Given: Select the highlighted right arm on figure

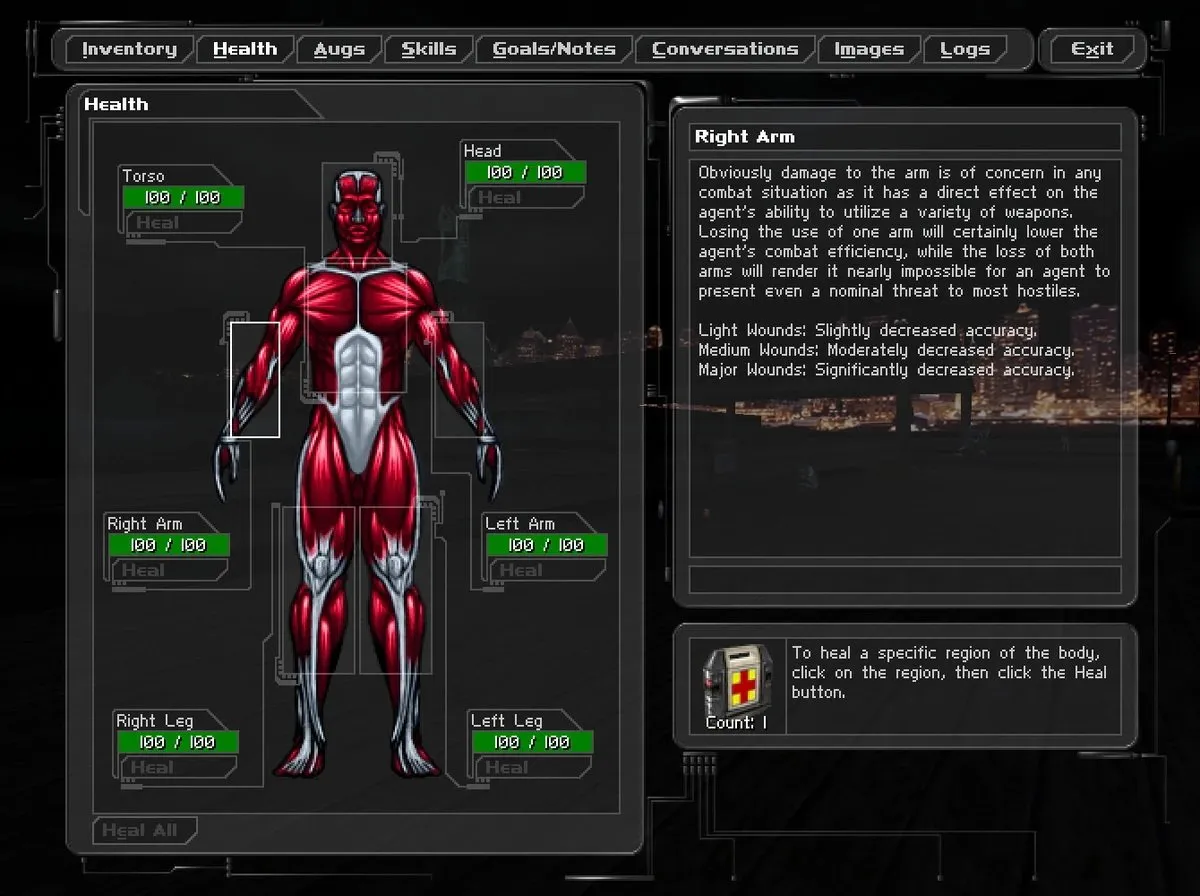Looking at the screenshot, I should 255,379.
